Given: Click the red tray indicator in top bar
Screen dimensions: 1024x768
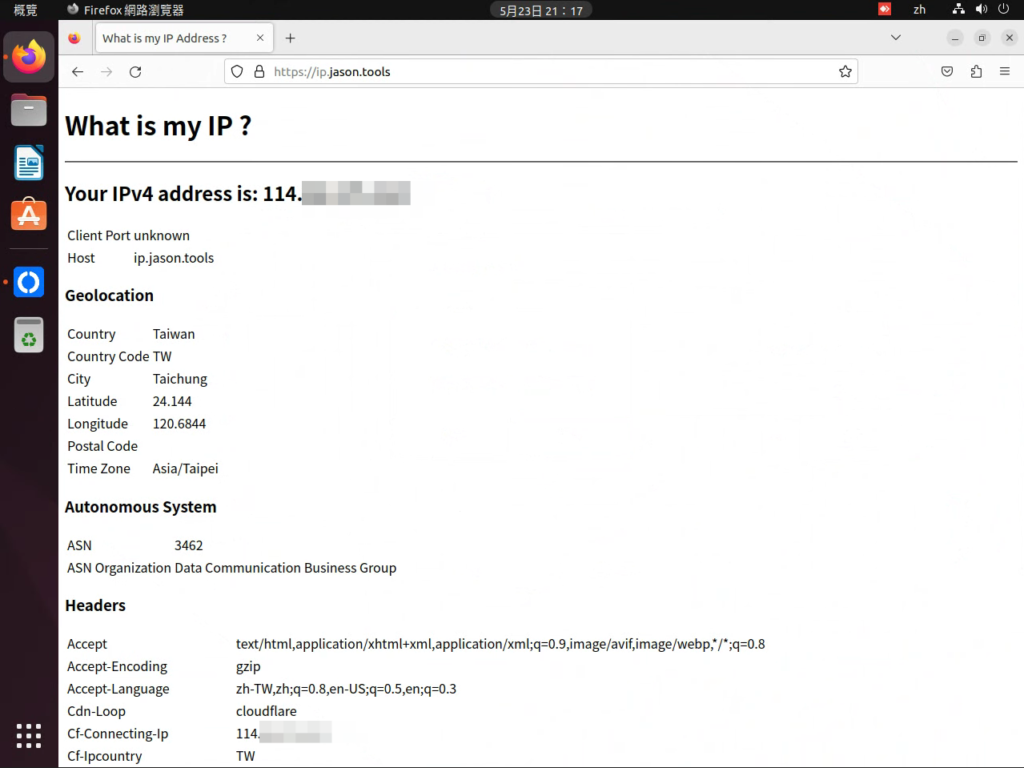Looking at the screenshot, I should (x=884, y=9).
